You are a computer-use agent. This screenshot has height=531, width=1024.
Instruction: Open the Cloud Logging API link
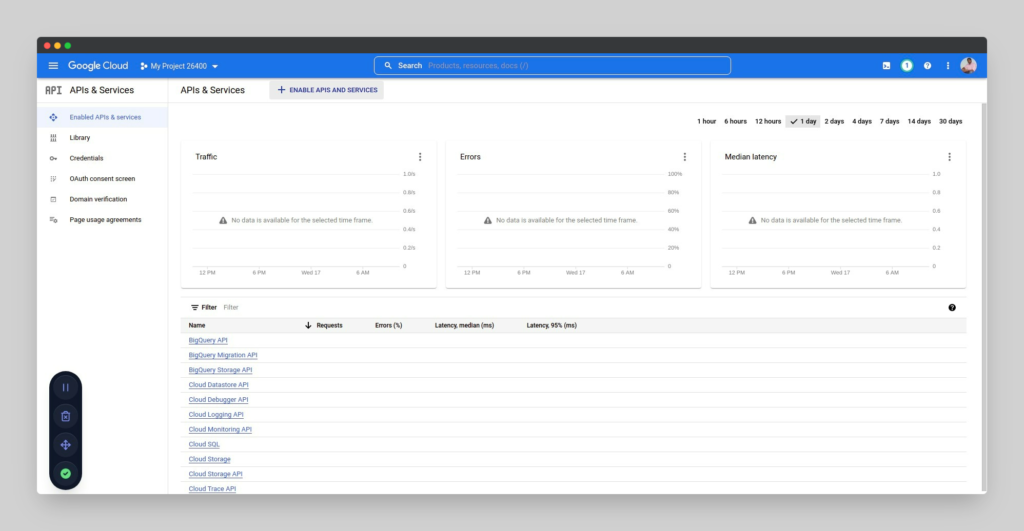[216, 415]
